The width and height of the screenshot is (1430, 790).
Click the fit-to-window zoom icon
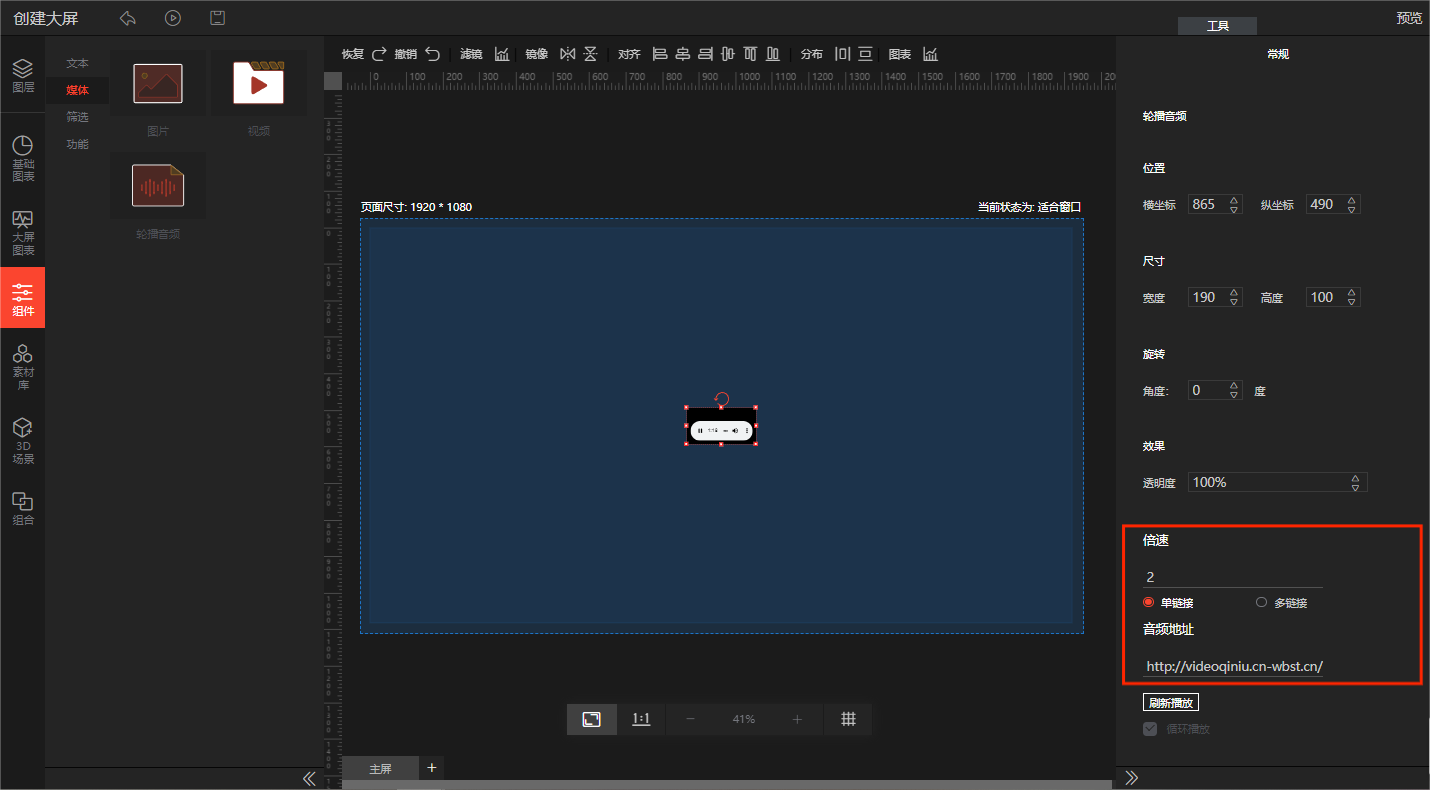[x=592, y=719]
